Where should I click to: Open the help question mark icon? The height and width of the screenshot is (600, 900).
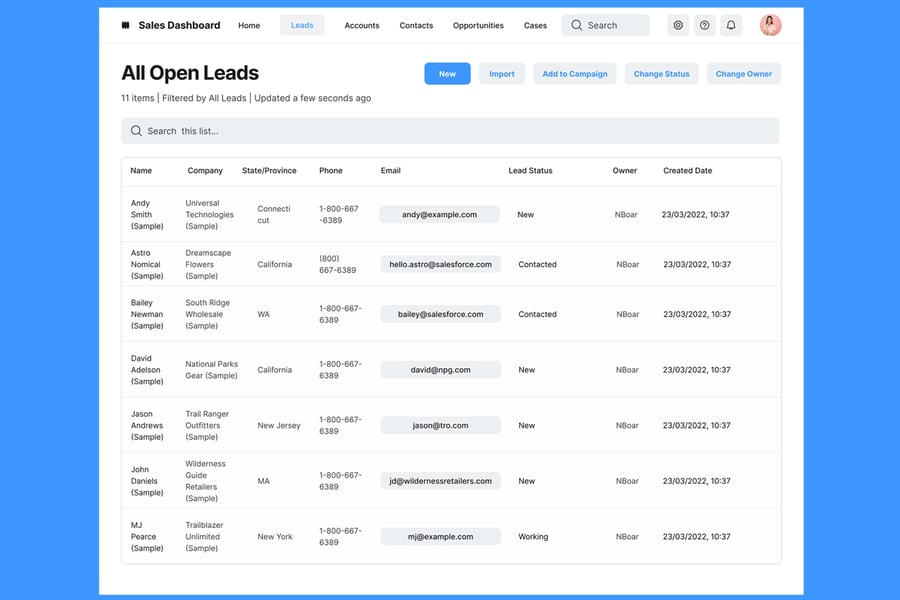tap(705, 26)
